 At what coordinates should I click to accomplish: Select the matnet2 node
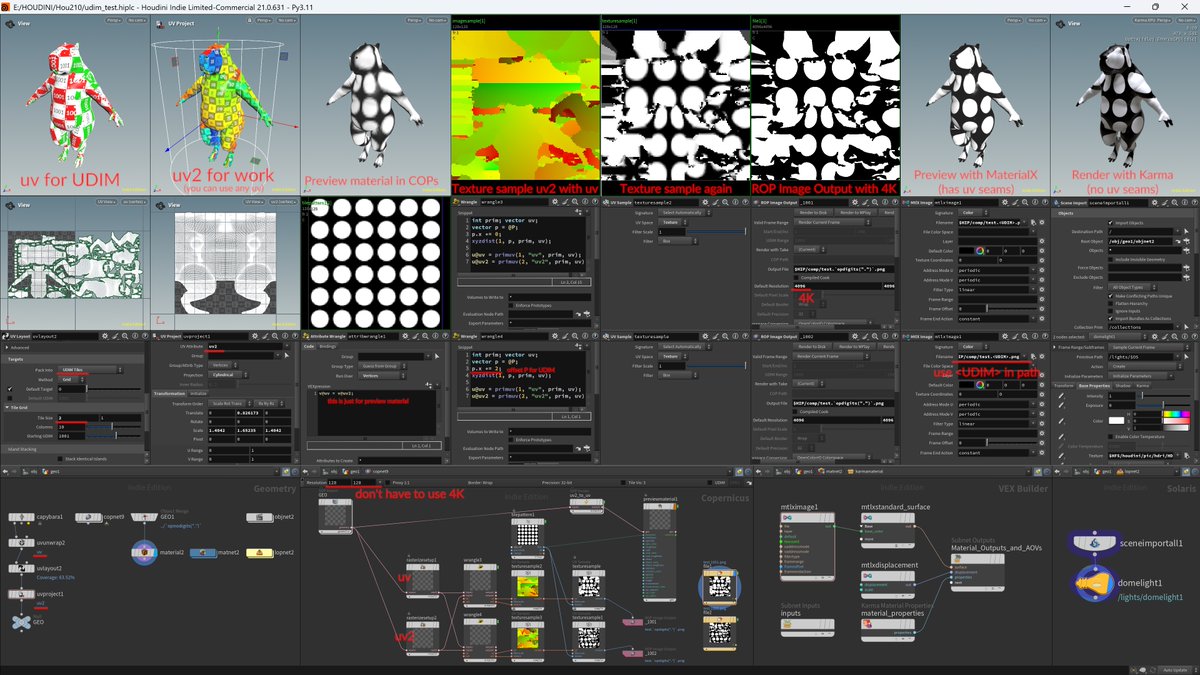click(x=202, y=552)
